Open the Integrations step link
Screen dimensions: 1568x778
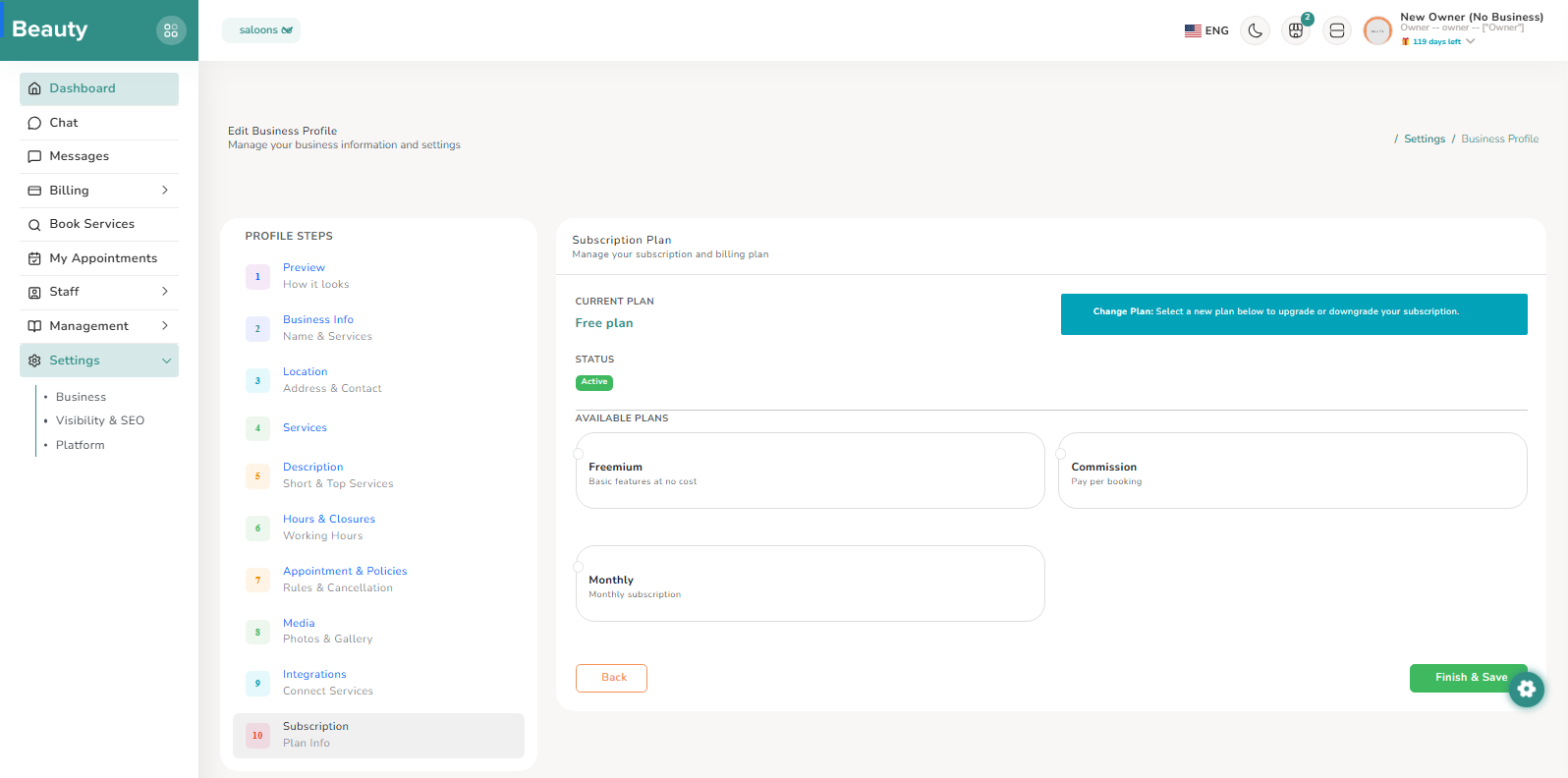click(314, 675)
